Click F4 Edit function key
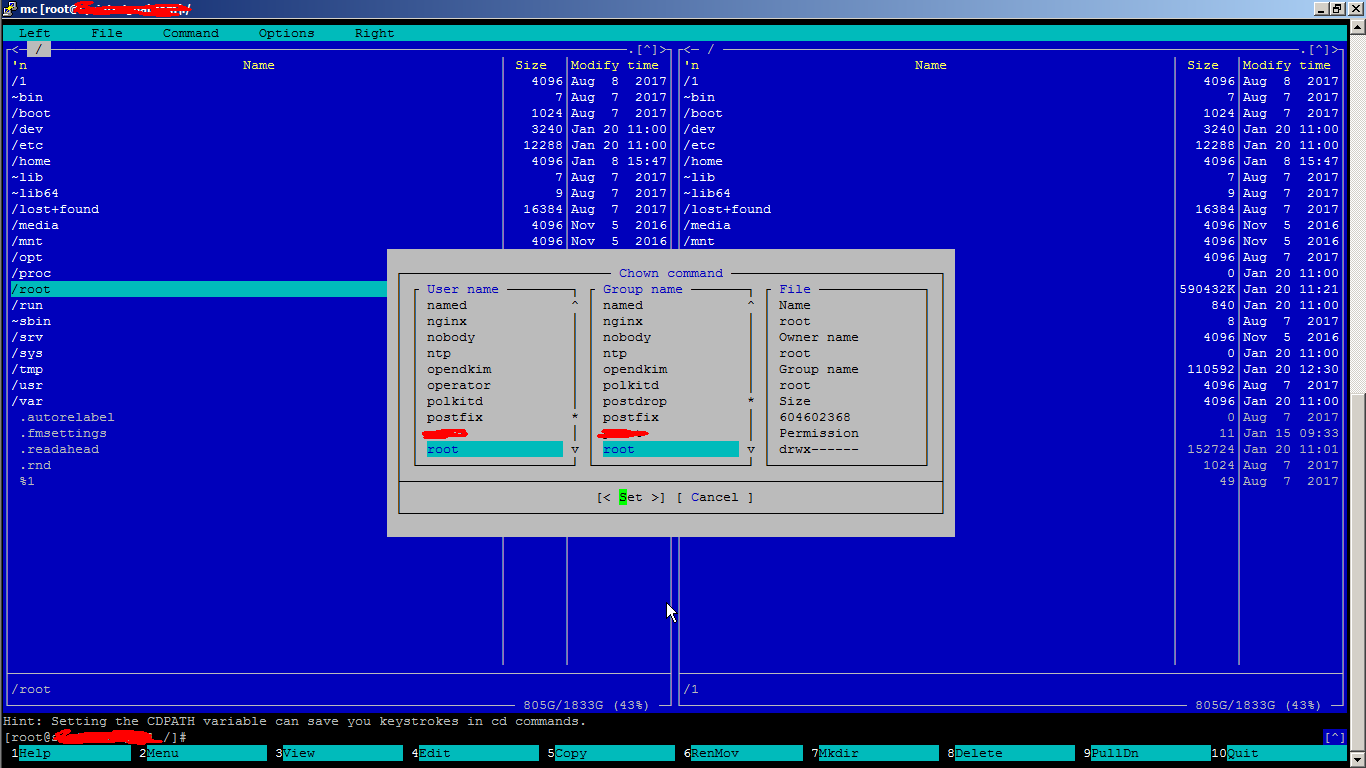The width and height of the screenshot is (1366, 768). point(475,753)
